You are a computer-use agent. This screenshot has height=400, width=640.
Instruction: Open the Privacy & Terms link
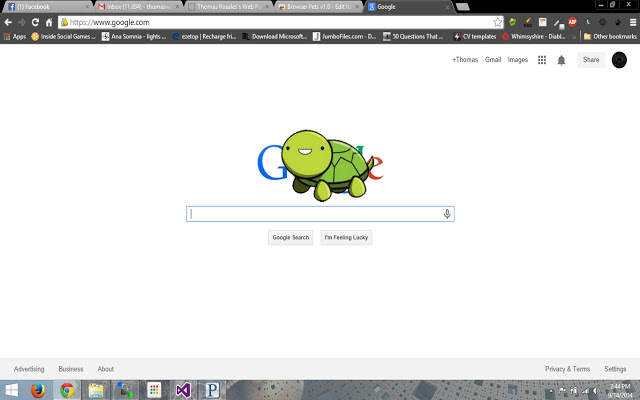tap(567, 369)
